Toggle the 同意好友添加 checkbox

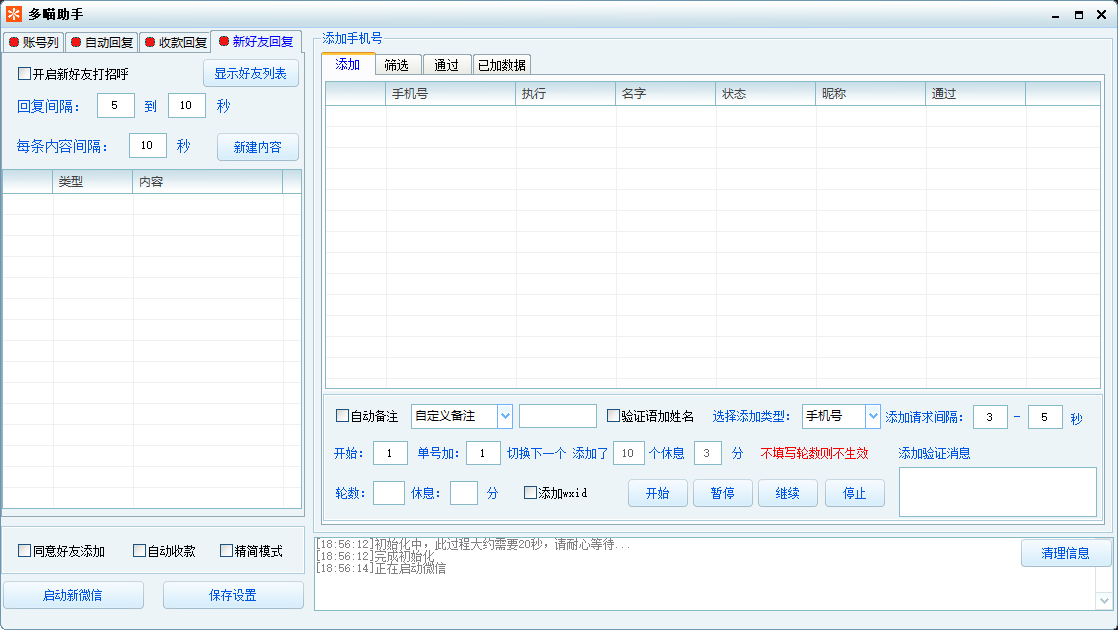[25, 551]
